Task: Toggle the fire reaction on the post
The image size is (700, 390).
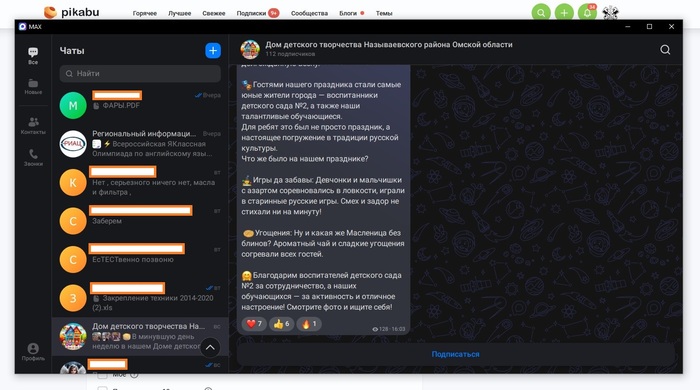Action: (x=309, y=324)
